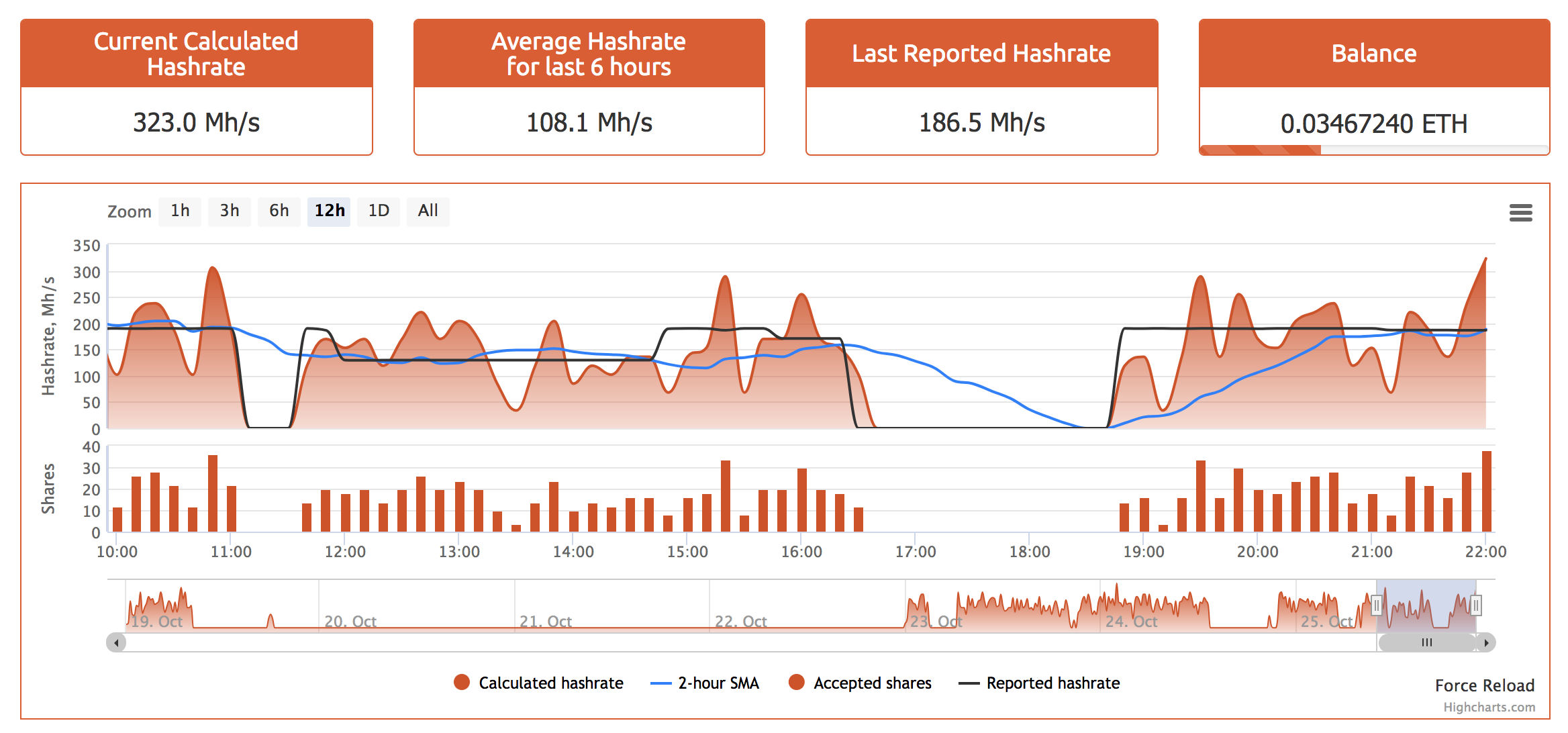Toggle Reported hashrate series in legend
The width and height of the screenshot is (1568, 733).
click(1052, 683)
